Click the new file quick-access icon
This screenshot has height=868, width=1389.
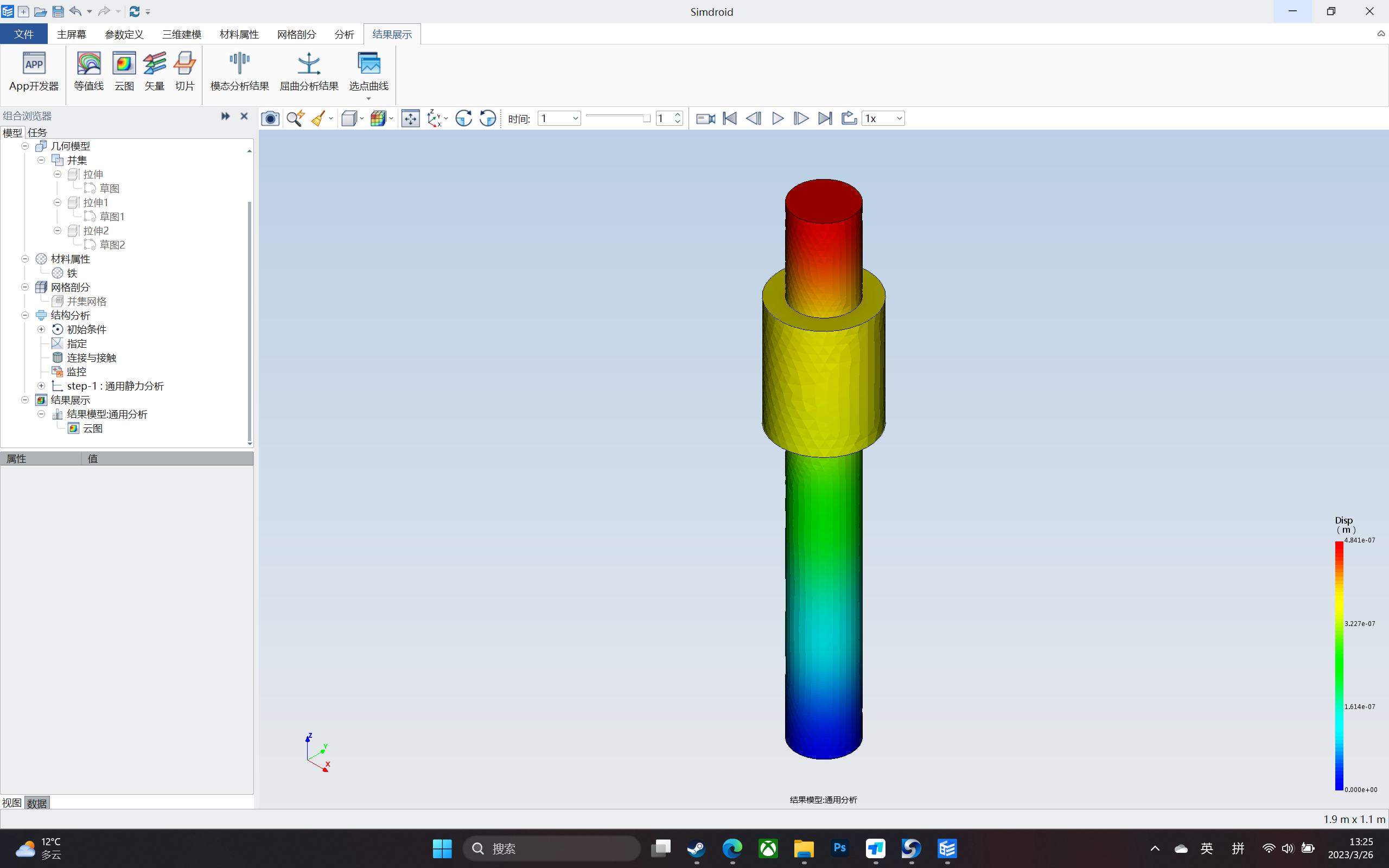(x=23, y=11)
